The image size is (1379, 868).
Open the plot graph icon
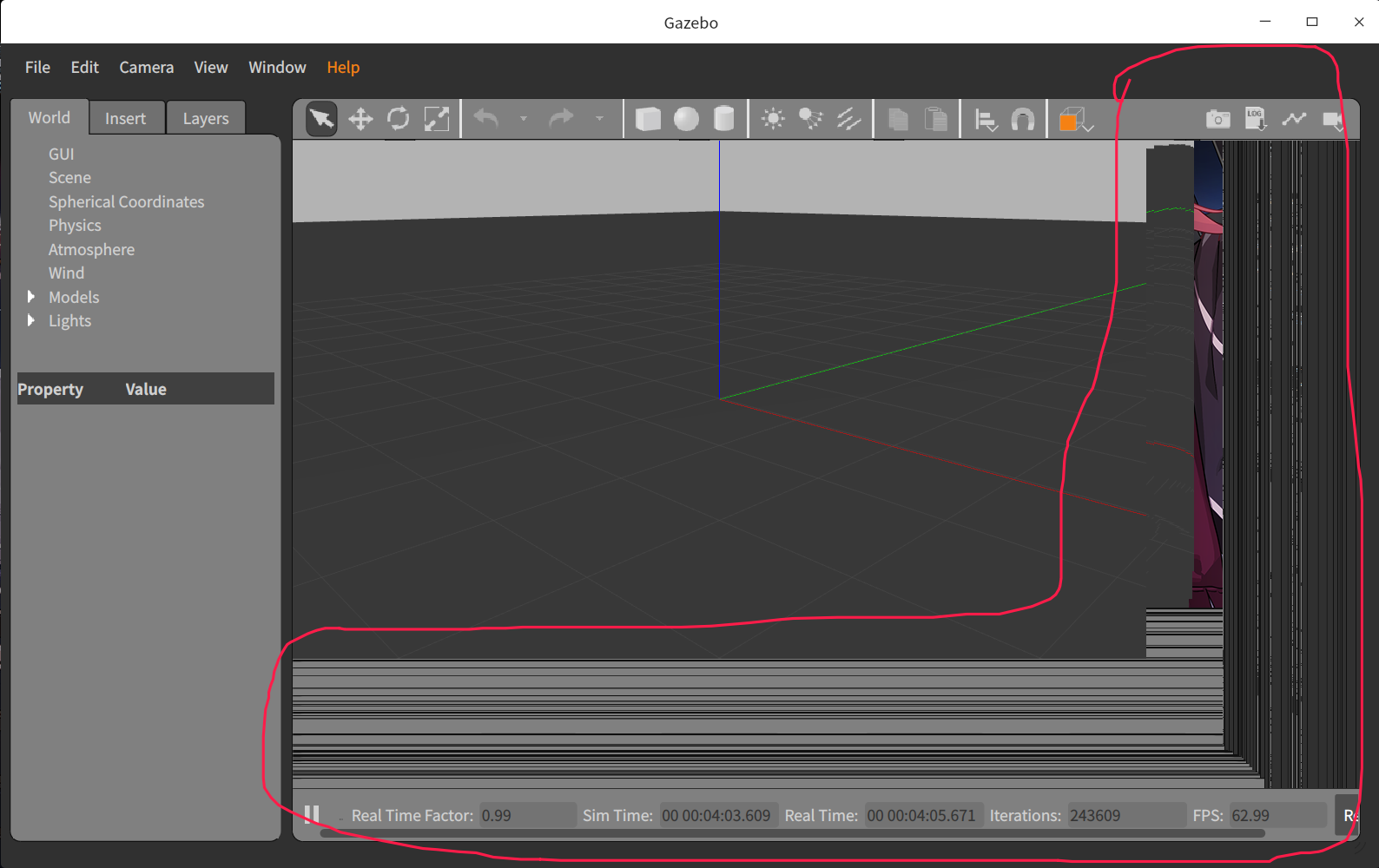(x=1294, y=119)
